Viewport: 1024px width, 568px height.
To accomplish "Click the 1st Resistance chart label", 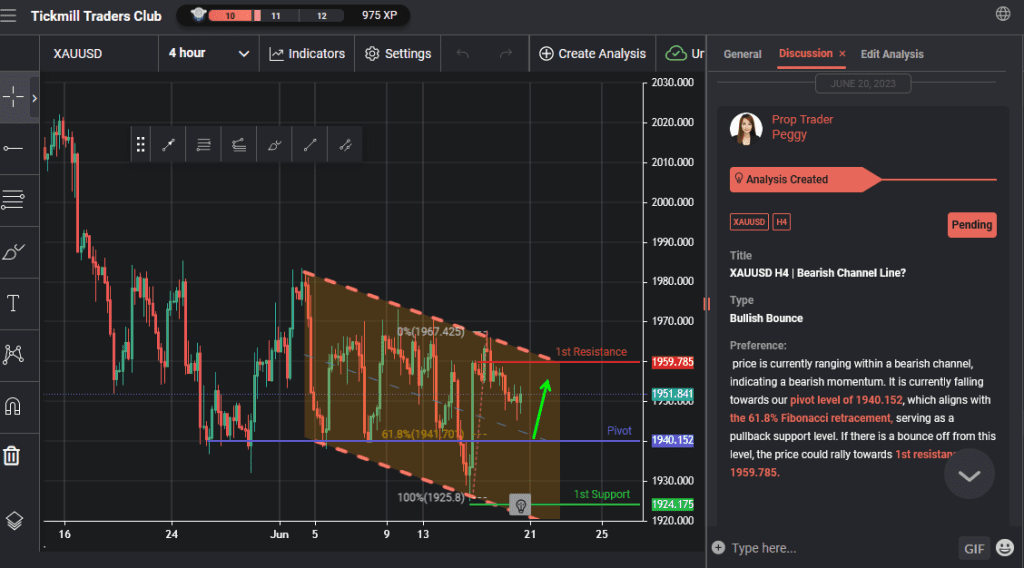I will (x=591, y=352).
